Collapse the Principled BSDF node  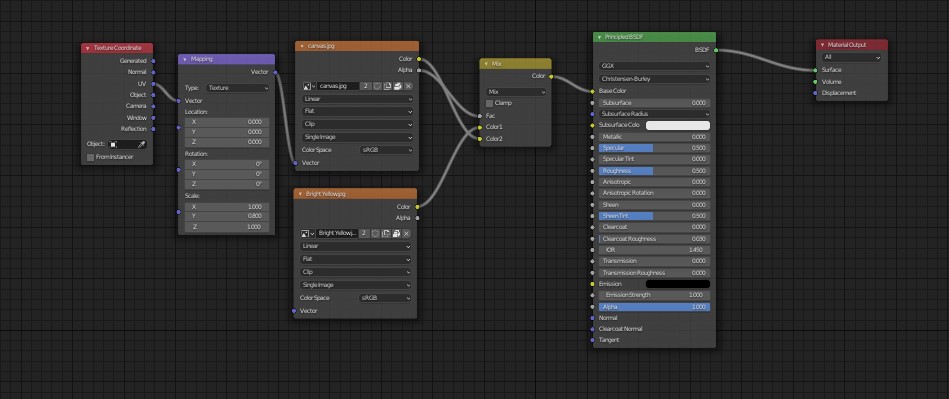(600, 38)
